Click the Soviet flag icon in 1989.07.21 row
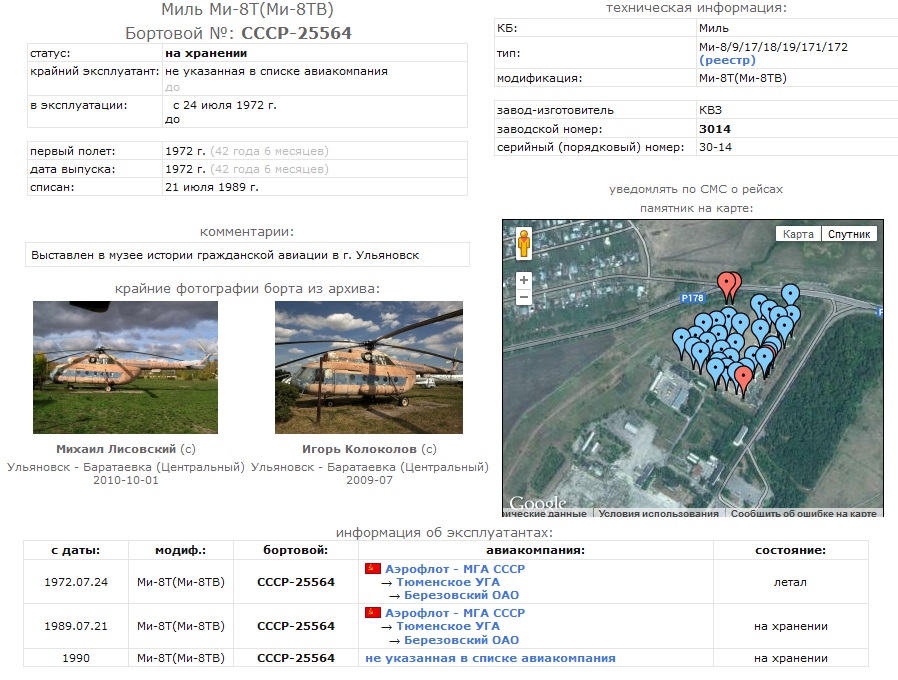Viewport: 898px width, 680px height. (372, 613)
